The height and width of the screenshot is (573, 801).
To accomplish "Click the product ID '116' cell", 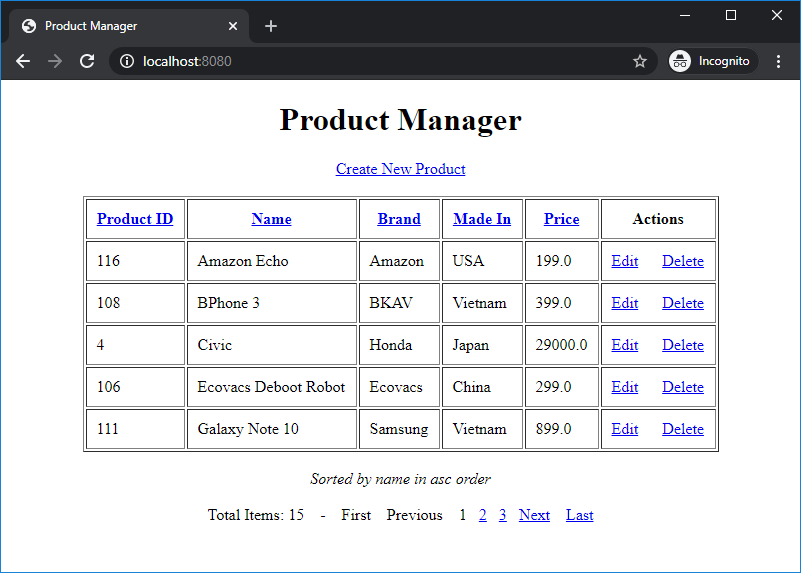I will click(135, 261).
